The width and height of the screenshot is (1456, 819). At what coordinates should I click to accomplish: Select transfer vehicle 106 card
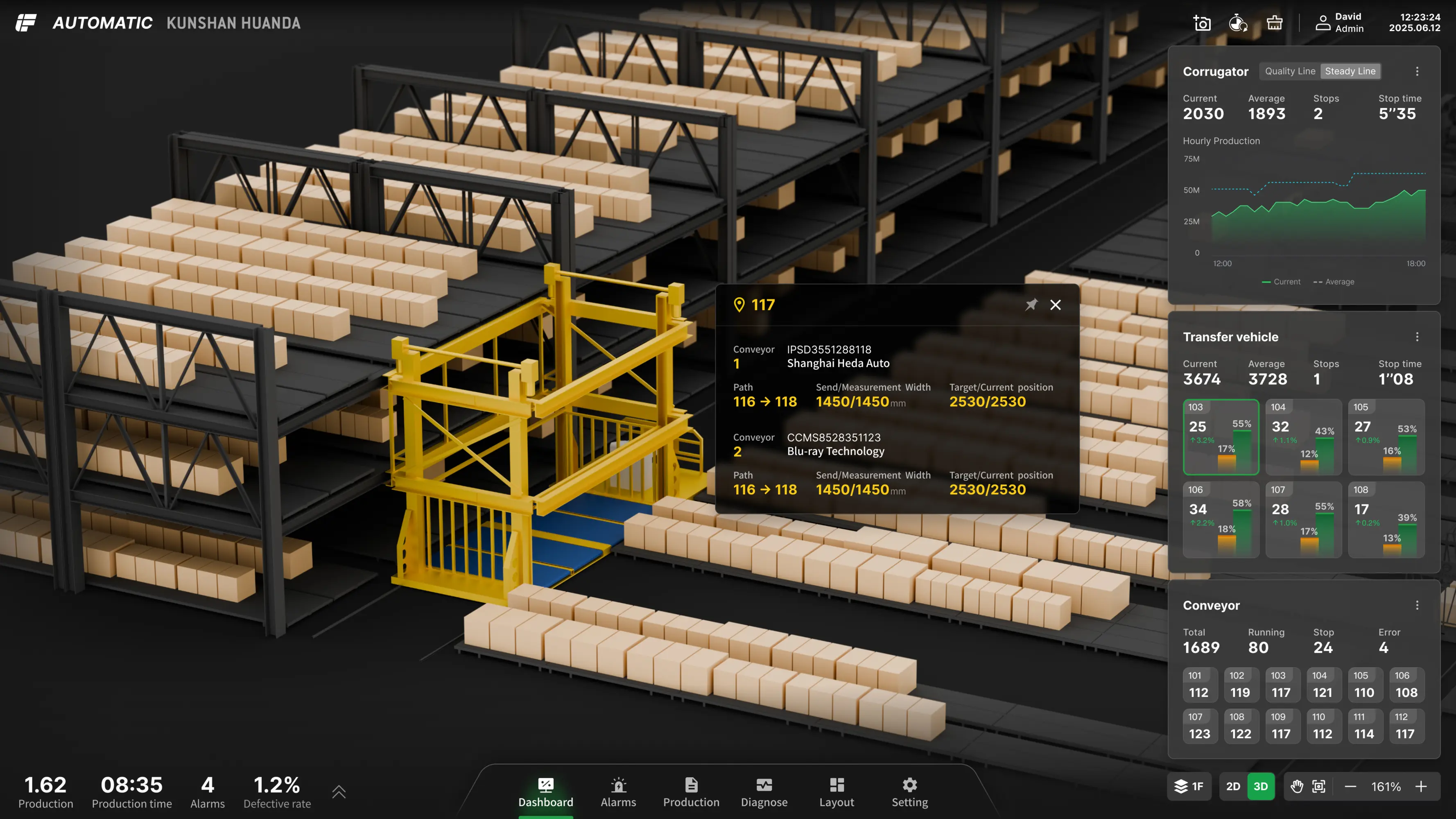pyautogui.click(x=1221, y=519)
